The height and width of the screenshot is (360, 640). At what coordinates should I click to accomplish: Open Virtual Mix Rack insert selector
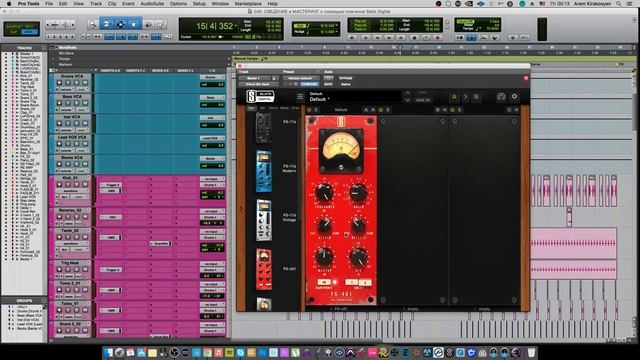tap(259, 84)
